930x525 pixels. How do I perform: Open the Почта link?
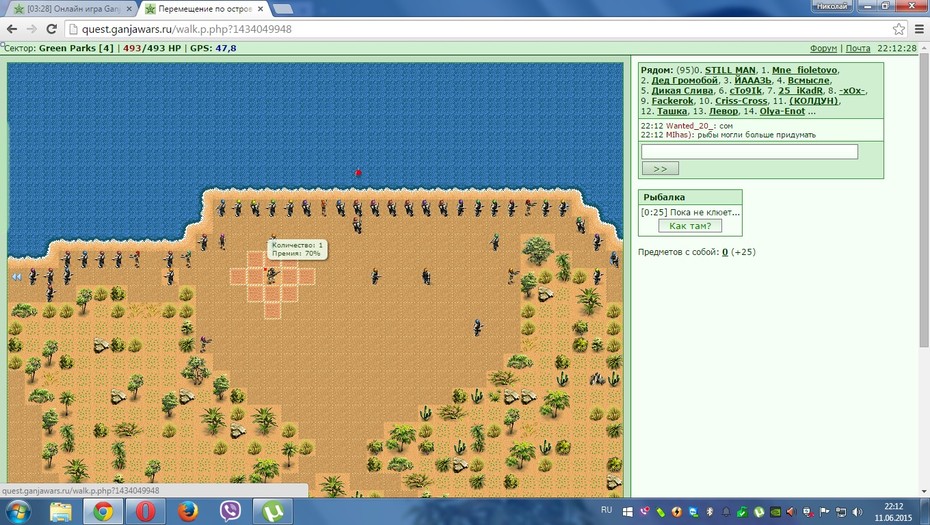(x=858, y=48)
